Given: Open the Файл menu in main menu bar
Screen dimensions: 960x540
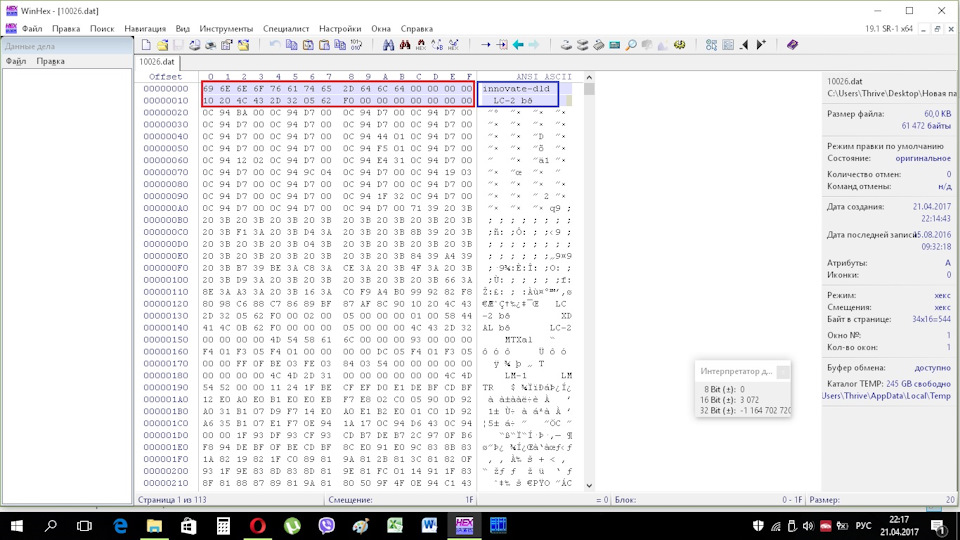Looking at the screenshot, I should [x=32, y=29].
